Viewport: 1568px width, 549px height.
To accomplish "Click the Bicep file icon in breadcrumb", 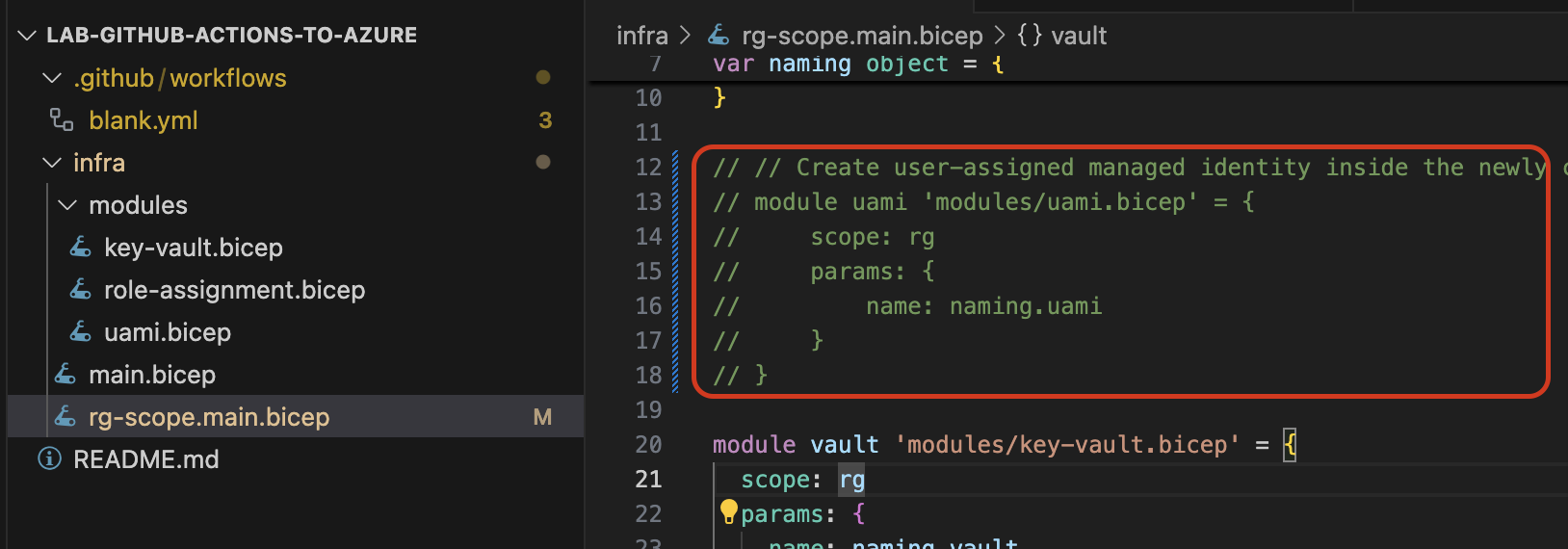I will (719, 36).
